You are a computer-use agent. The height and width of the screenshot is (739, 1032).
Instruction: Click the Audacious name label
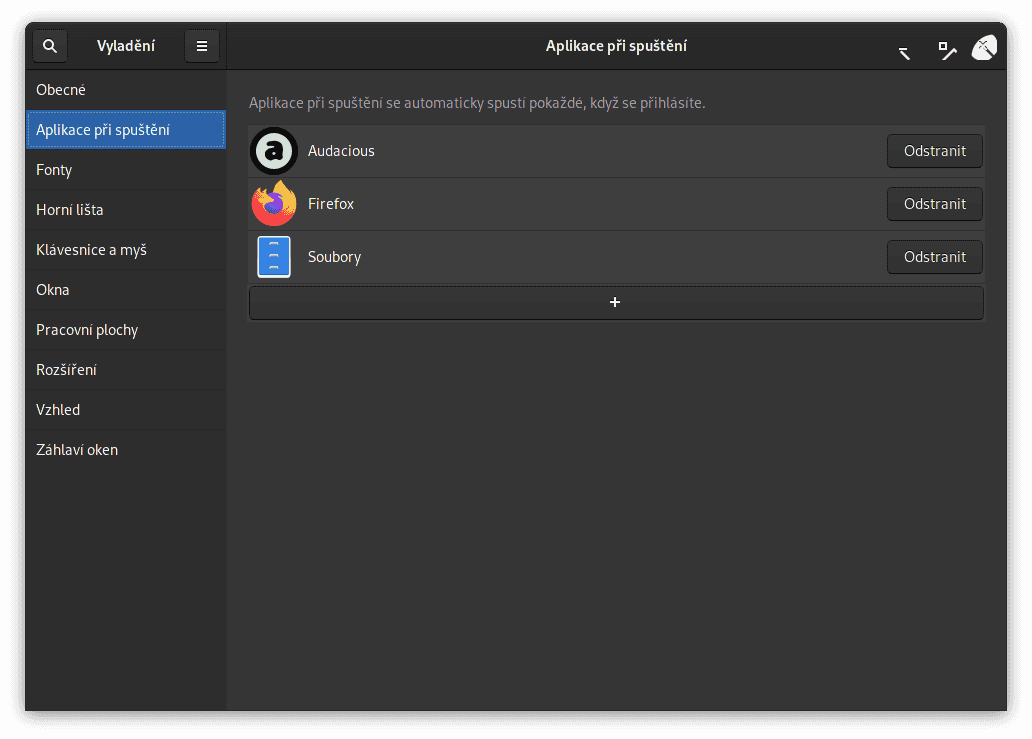(341, 151)
